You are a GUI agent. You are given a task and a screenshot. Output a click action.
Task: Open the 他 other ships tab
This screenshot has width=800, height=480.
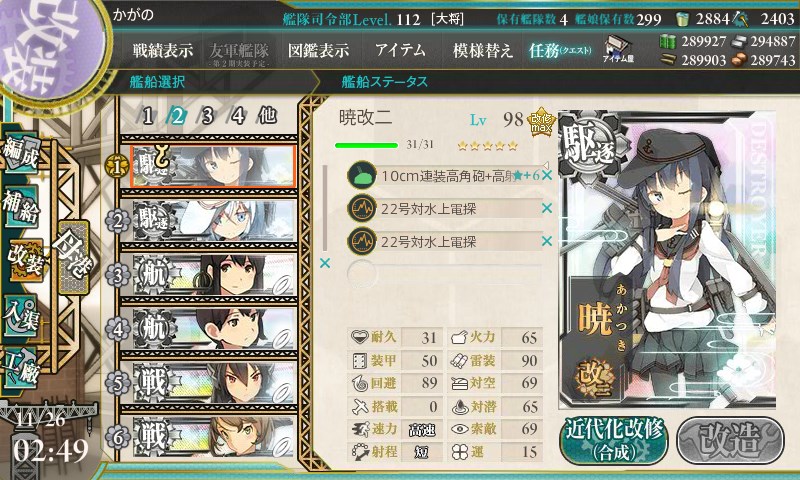(267, 116)
